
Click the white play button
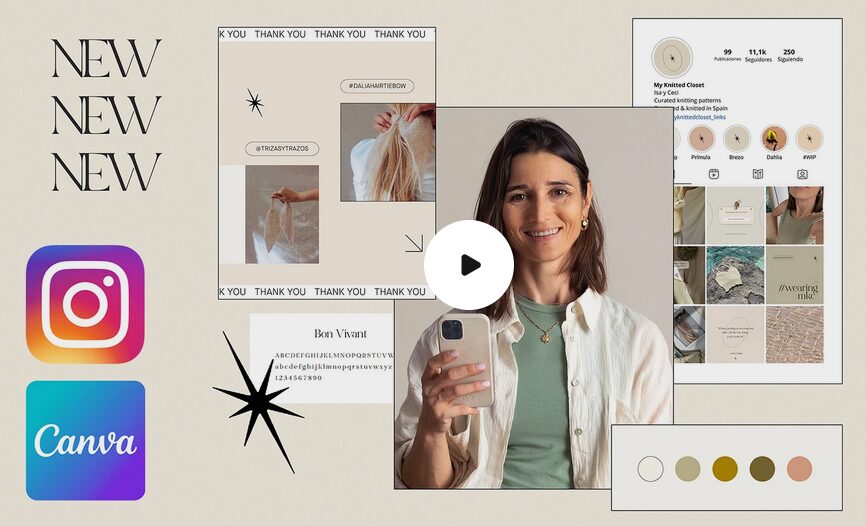click(469, 265)
